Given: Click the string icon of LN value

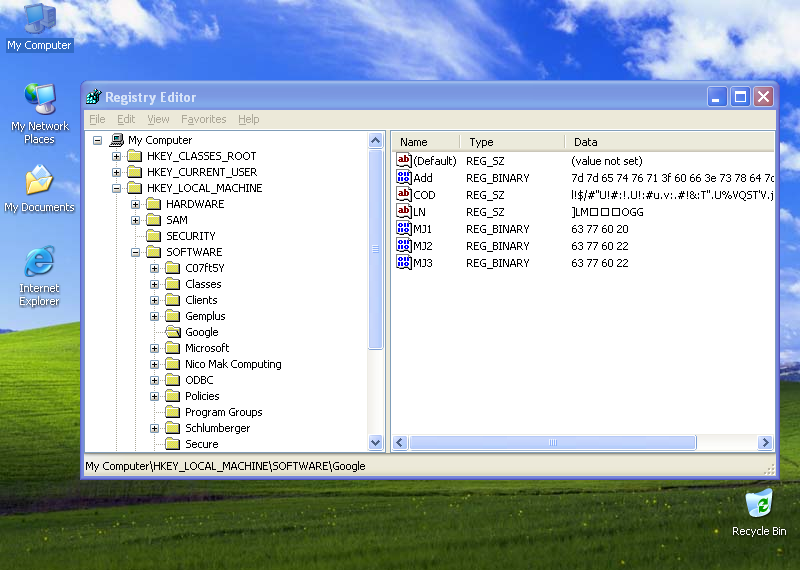Looking at the screenshot, I should [404, 211].
